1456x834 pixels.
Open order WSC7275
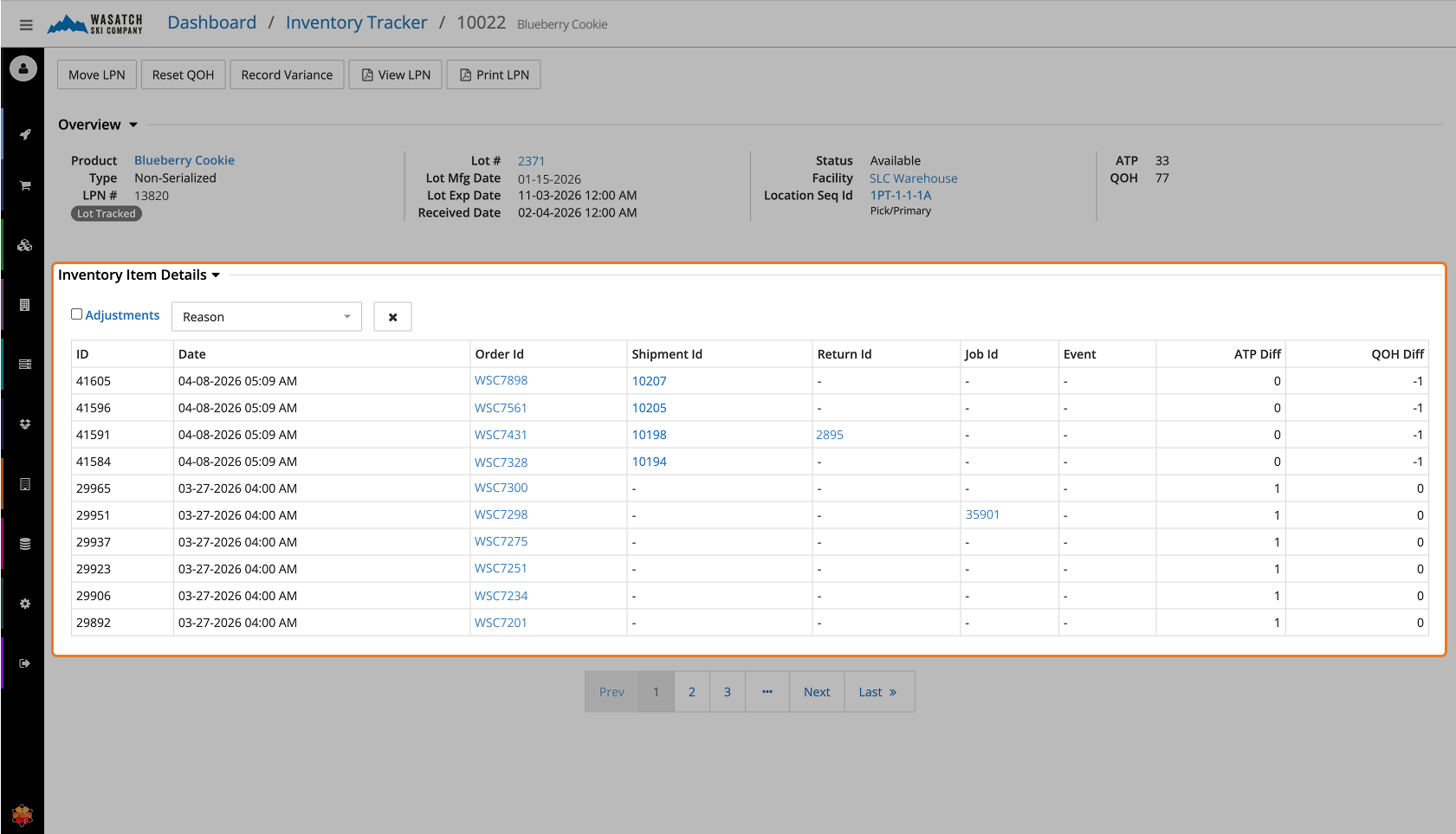click(x=501, y=541)
